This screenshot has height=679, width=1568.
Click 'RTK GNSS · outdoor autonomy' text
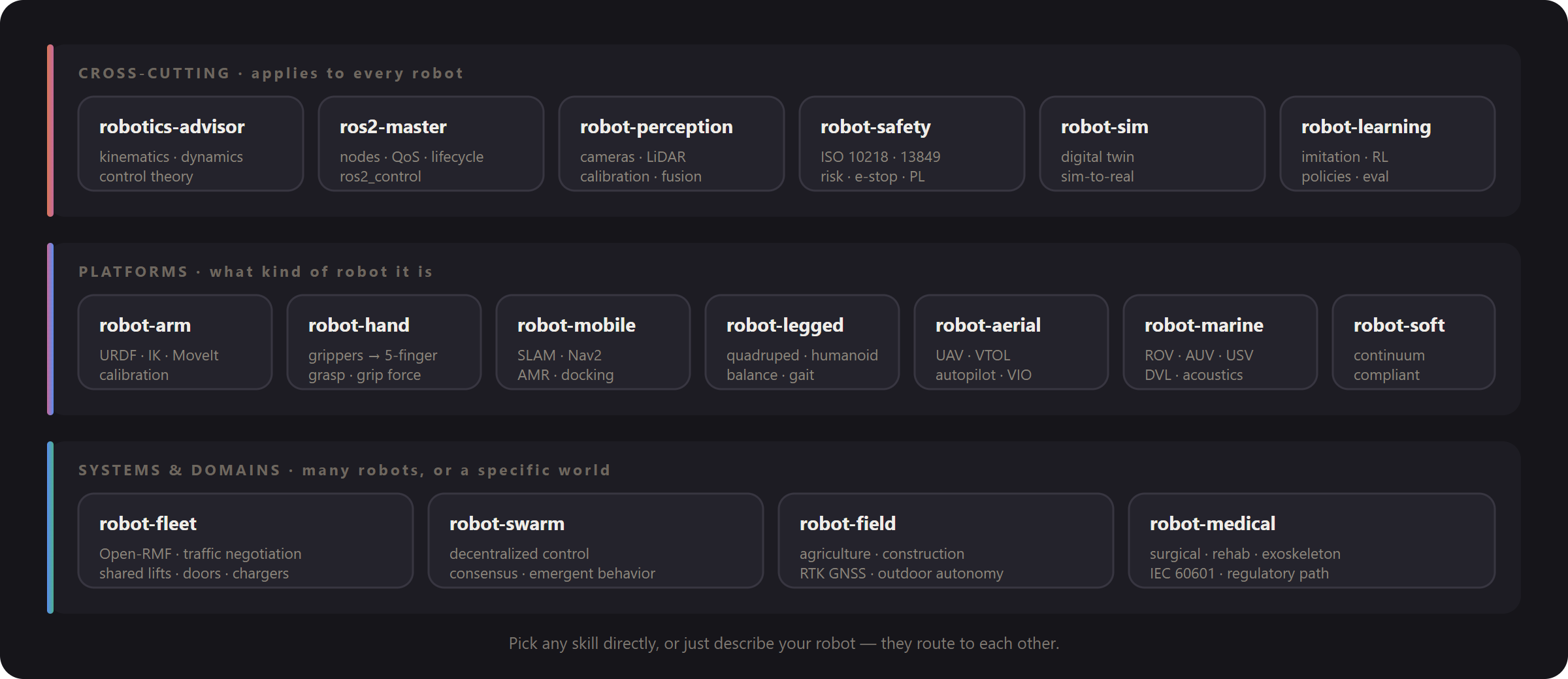pyautogui.click(x=902, y=573)
